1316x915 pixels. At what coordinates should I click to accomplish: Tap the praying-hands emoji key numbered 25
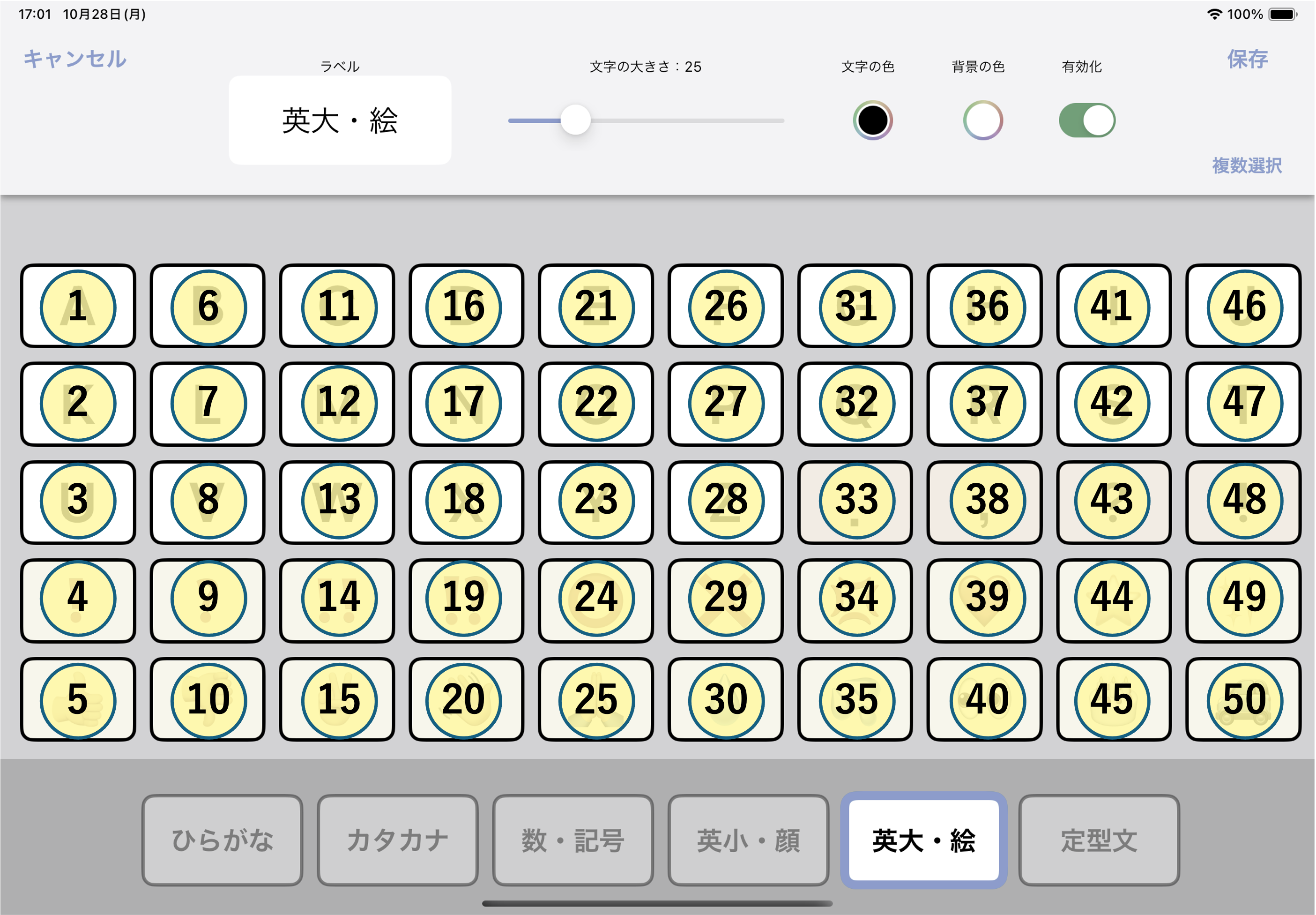pyautogui.click(x=596, y=698)
